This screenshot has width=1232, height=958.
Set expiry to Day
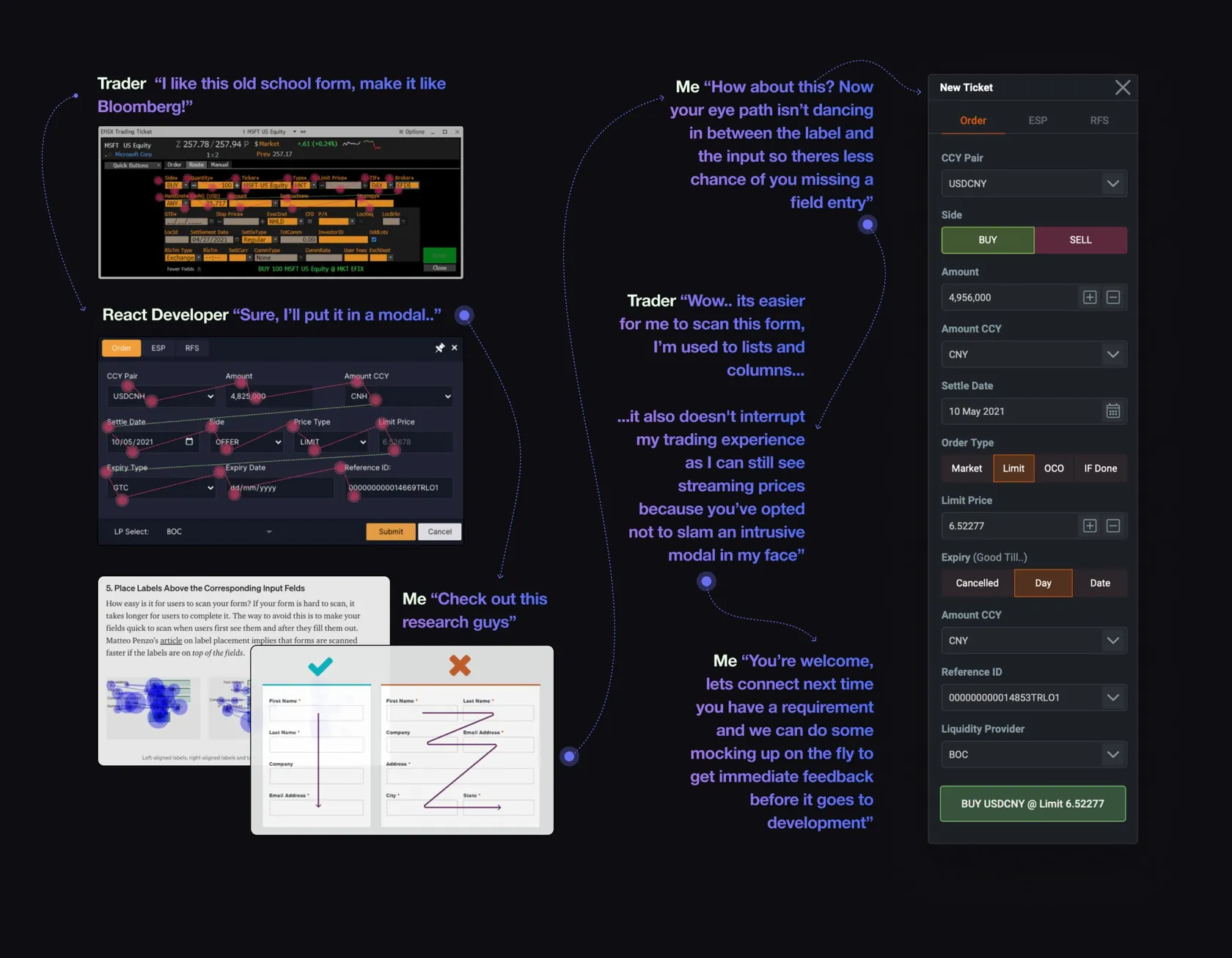click(x=1043, y=583)
